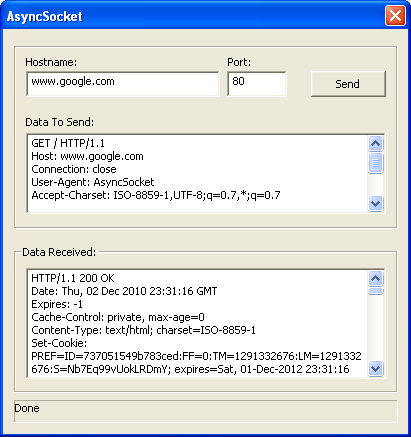Click the down arrow of Data Received scrollbar
The height and width of the screenshot is (437, 411).
pos(376,369)
